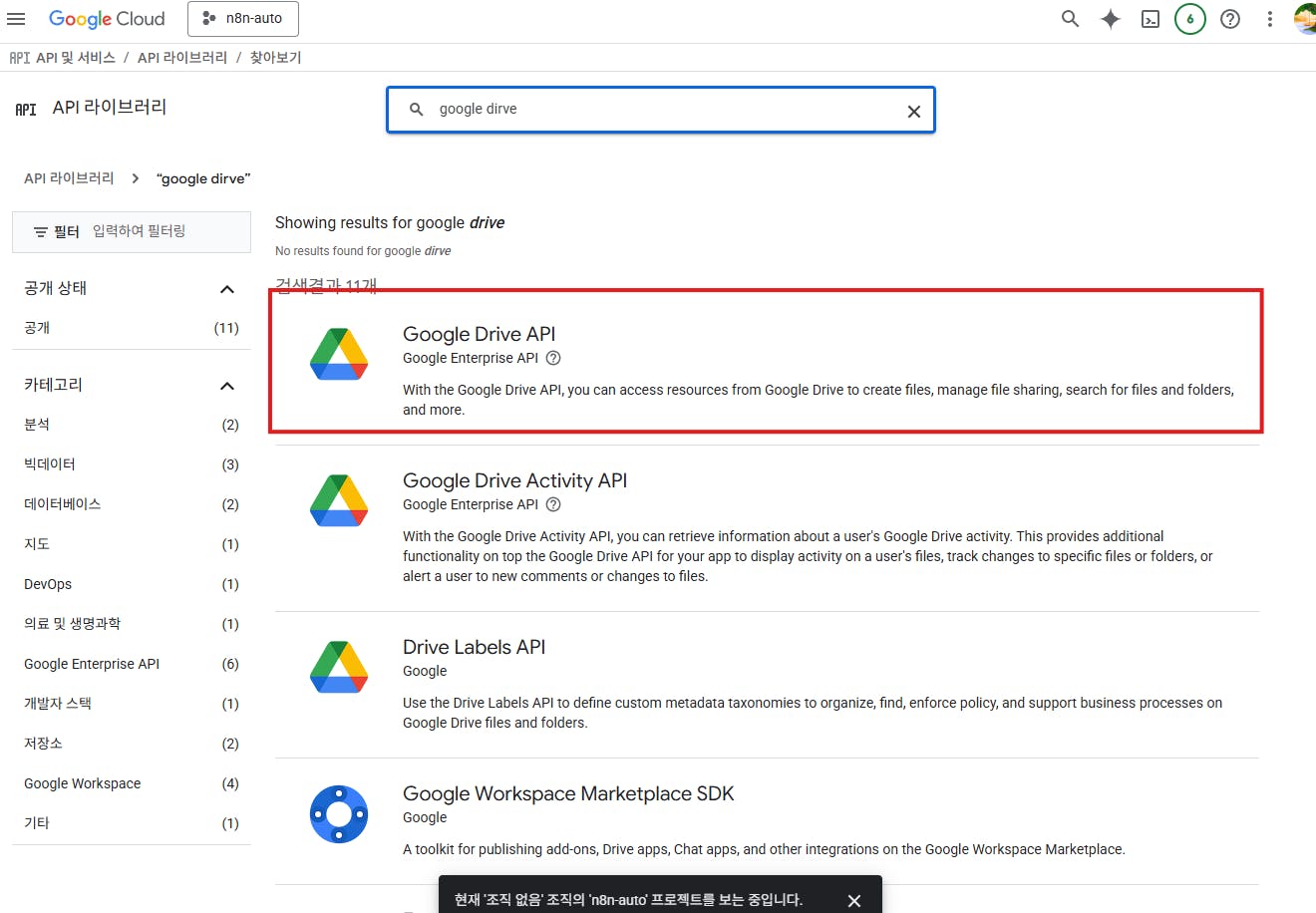Filter by 'Google Workspace' category

132,783
